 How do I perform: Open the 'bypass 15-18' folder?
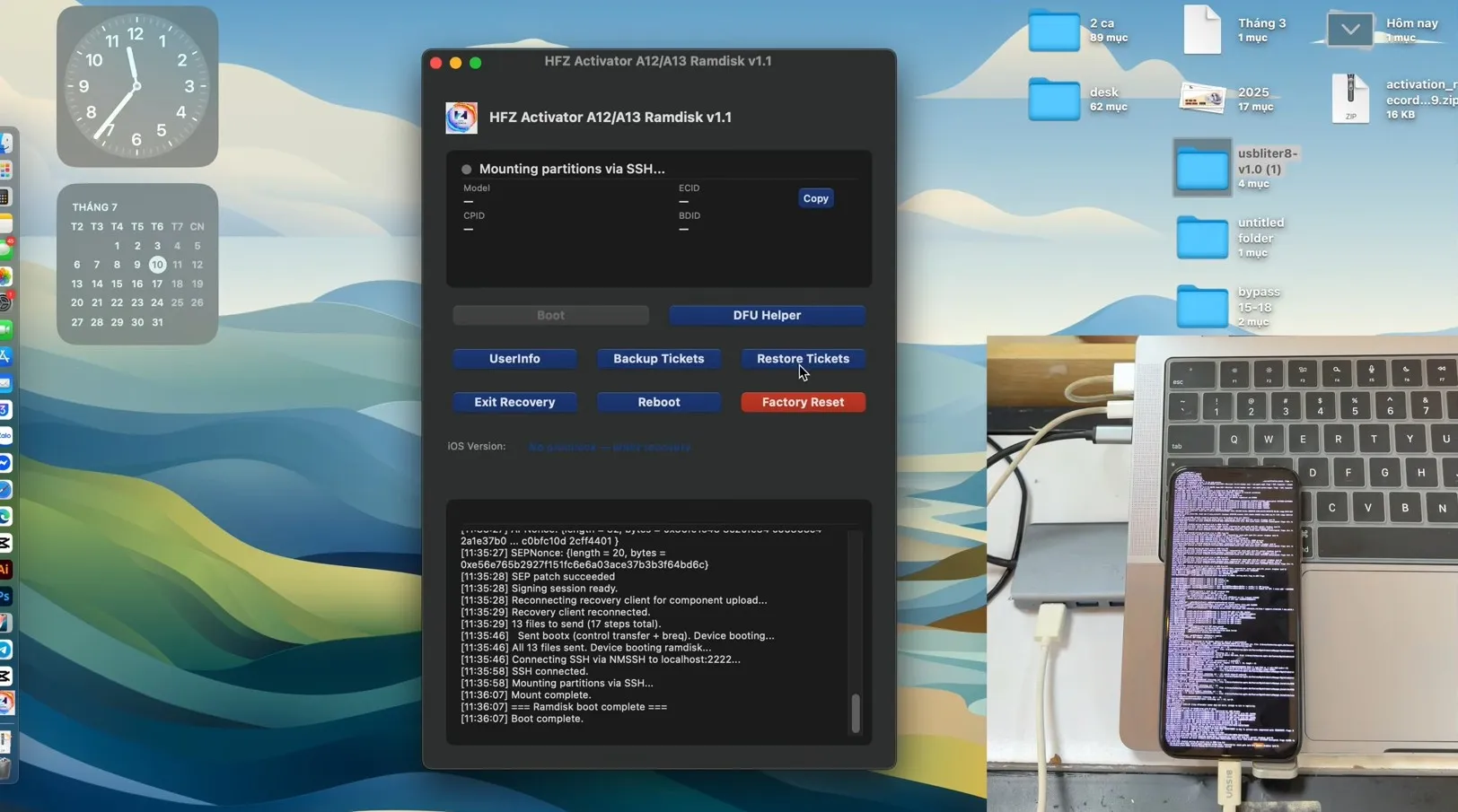1202,306
